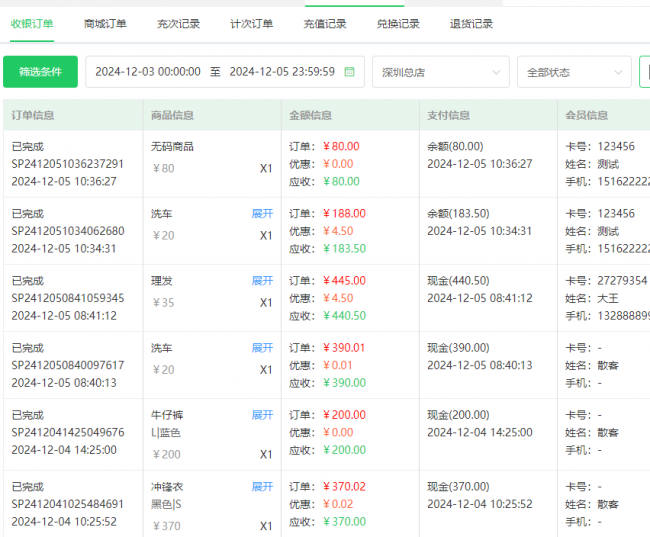The height and width of the screenshot is (537, 650).
Task: Open the 全部状态 status dropdown
Action: click(x=574, y=72)
